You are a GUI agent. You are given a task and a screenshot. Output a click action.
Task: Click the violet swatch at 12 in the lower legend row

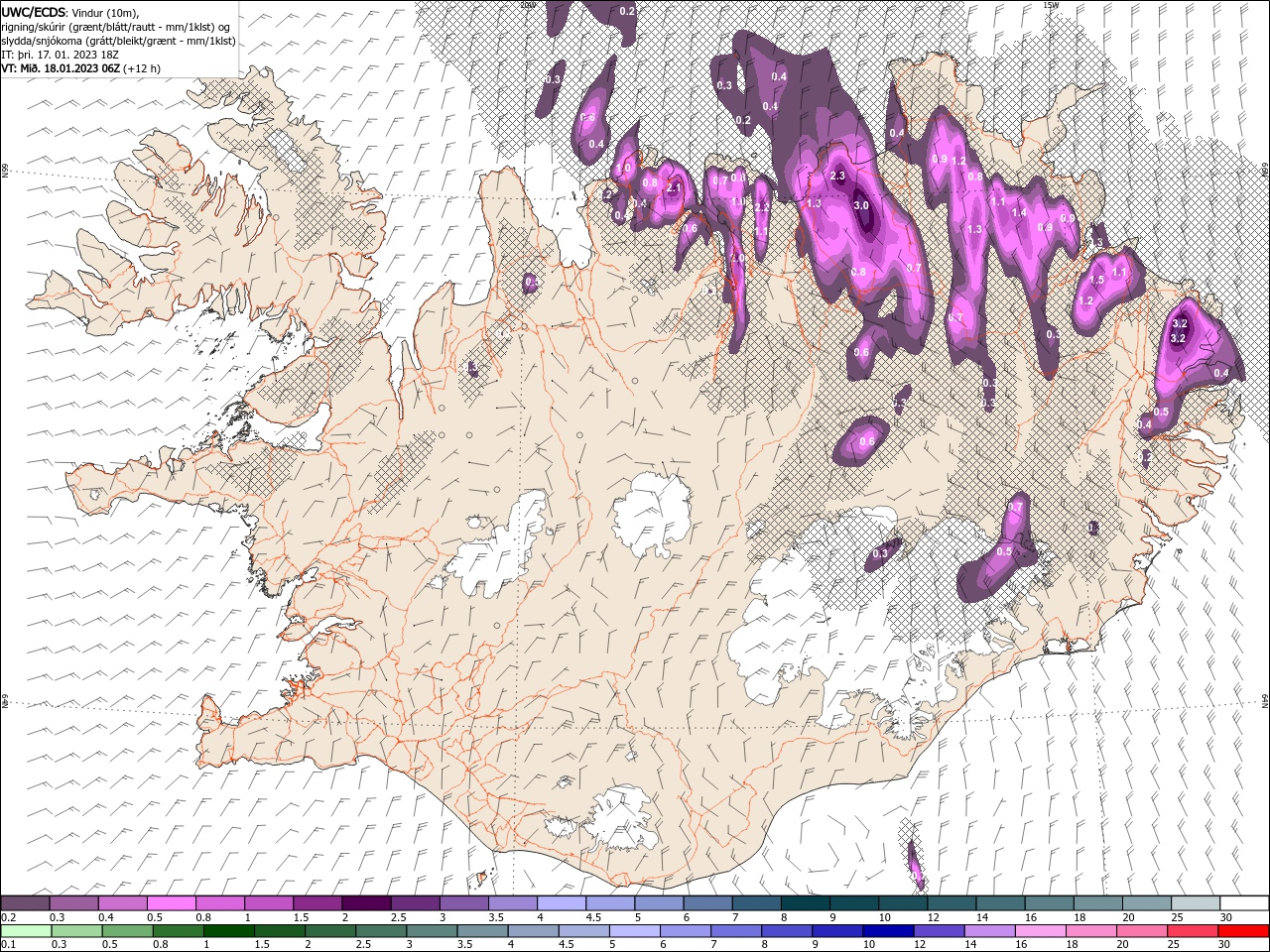click(940, 931)
